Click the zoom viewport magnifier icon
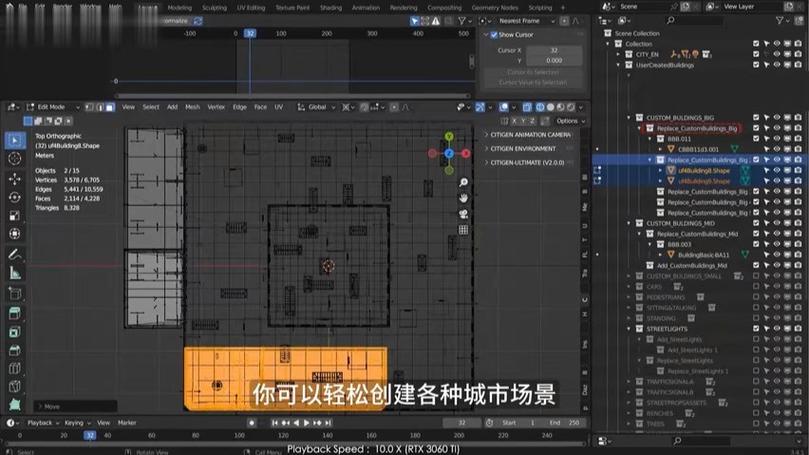 (x=463, y=182)
